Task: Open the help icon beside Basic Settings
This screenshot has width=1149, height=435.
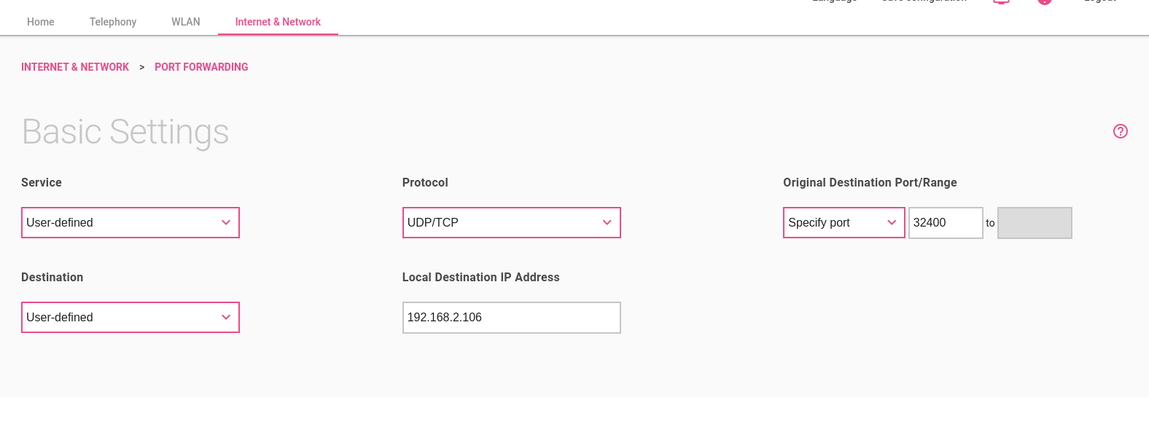Action: click(1120, 131)
